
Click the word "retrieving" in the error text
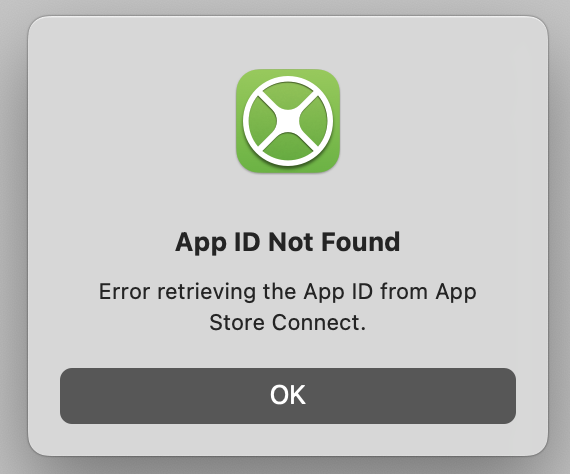coord(206,292)
